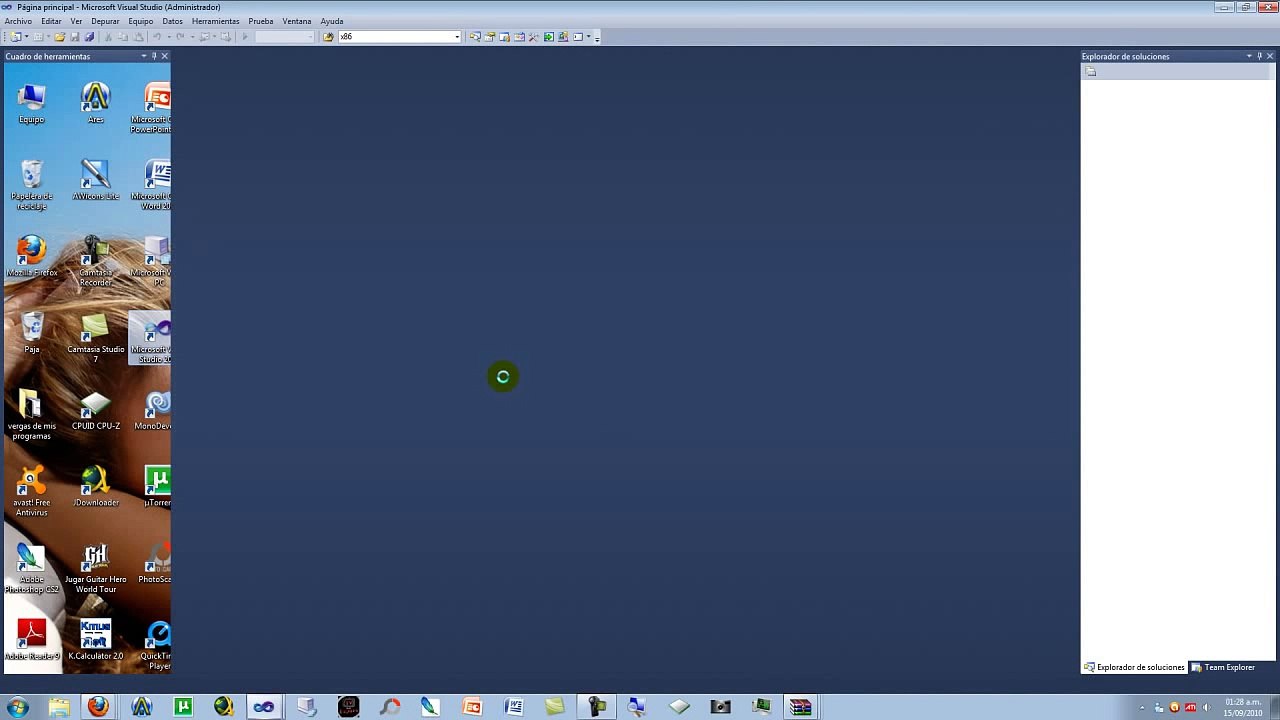Expand the Undo history dropdown arrow
Image resolution: width=1280 pixels, height=720 pixels.
[x=169, y=36]
